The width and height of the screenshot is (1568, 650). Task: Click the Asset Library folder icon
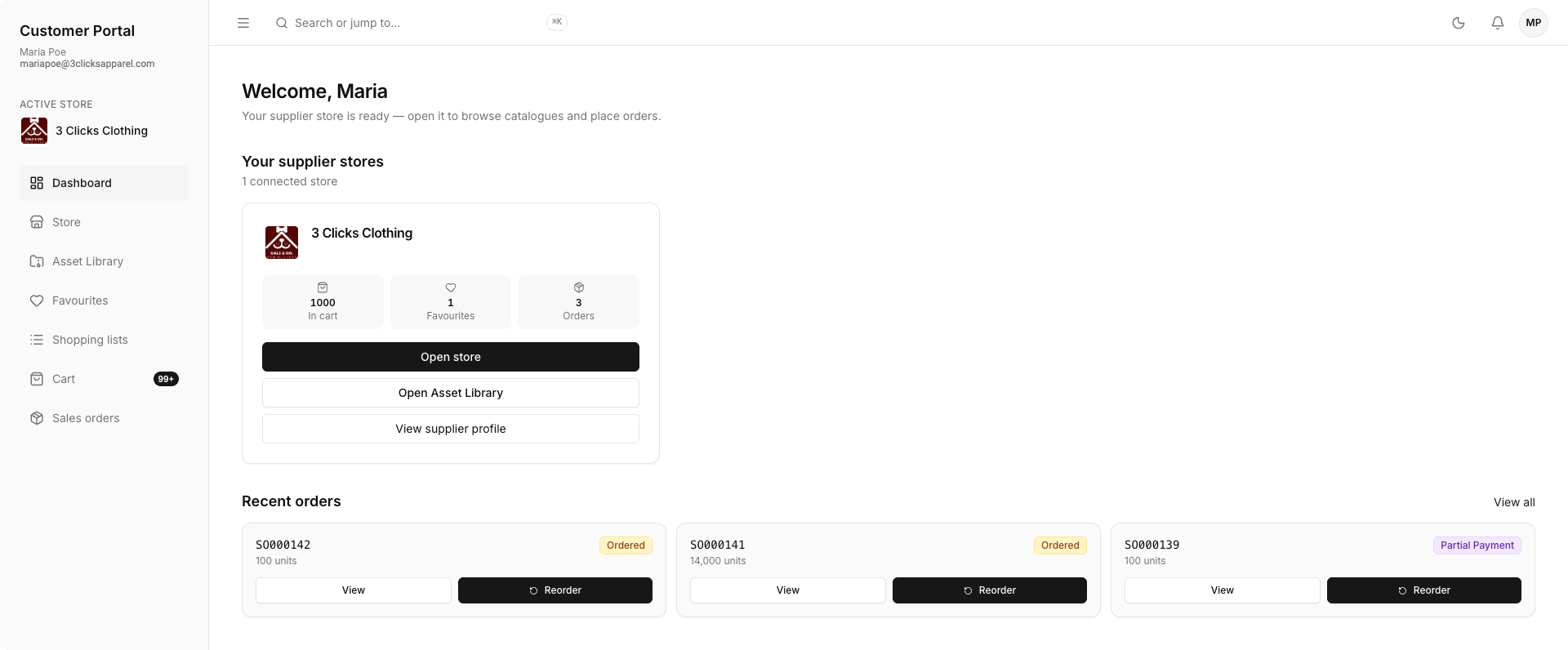click(37, 261)
